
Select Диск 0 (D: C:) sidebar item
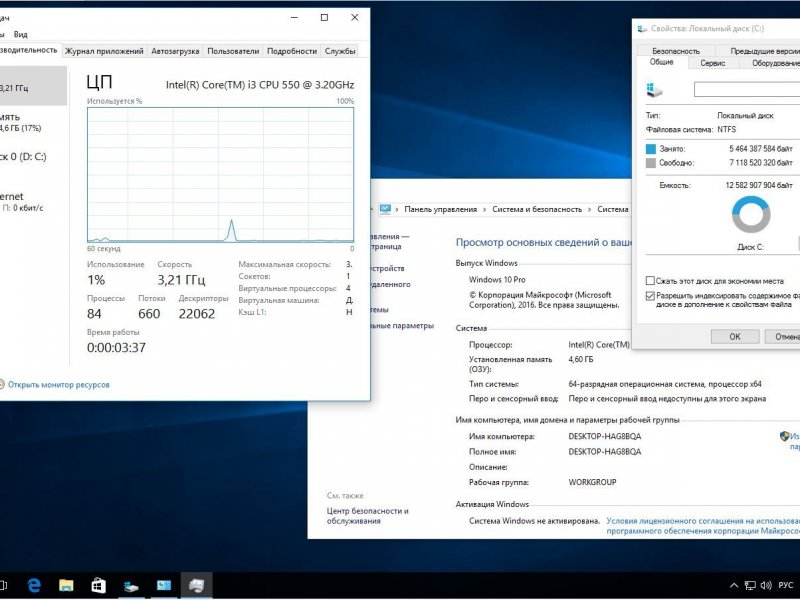click(33, 157)
